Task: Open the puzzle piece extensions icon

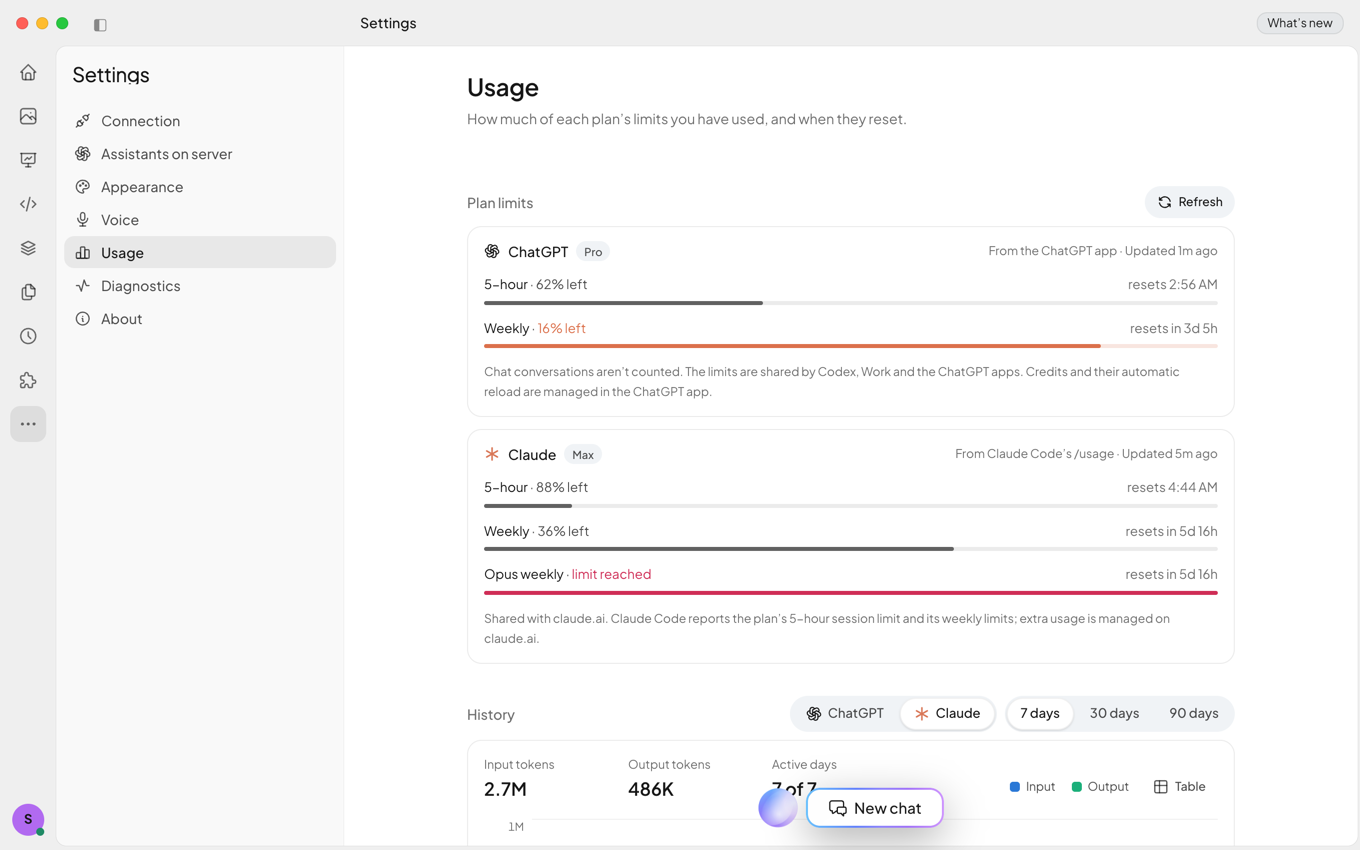Action: coord(28,380)
